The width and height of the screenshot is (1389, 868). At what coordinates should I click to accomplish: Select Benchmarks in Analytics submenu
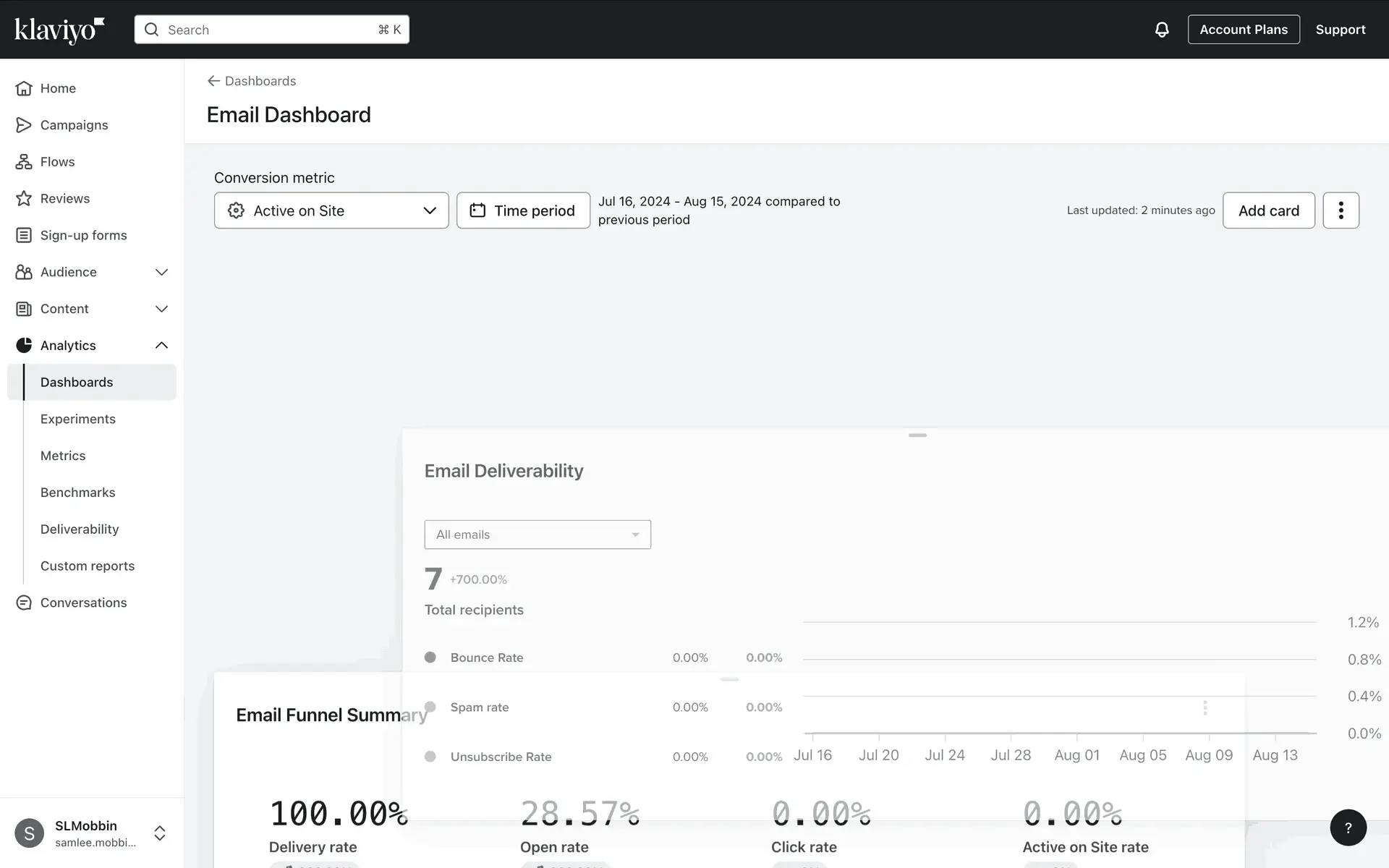click(x=77, y=493)
